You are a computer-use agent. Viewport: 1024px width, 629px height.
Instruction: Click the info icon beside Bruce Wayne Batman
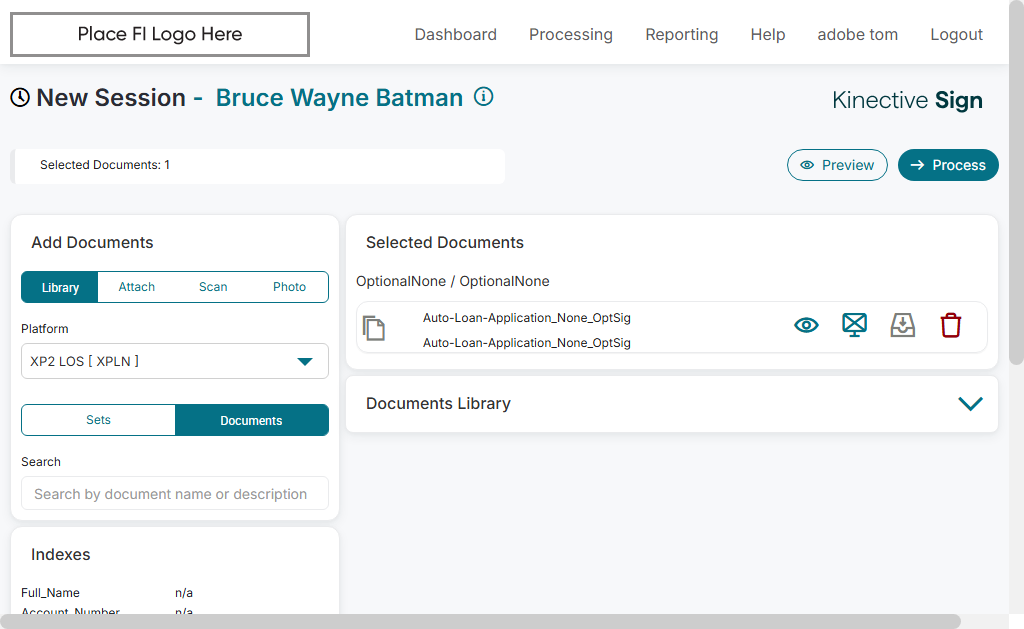[484, 97]
